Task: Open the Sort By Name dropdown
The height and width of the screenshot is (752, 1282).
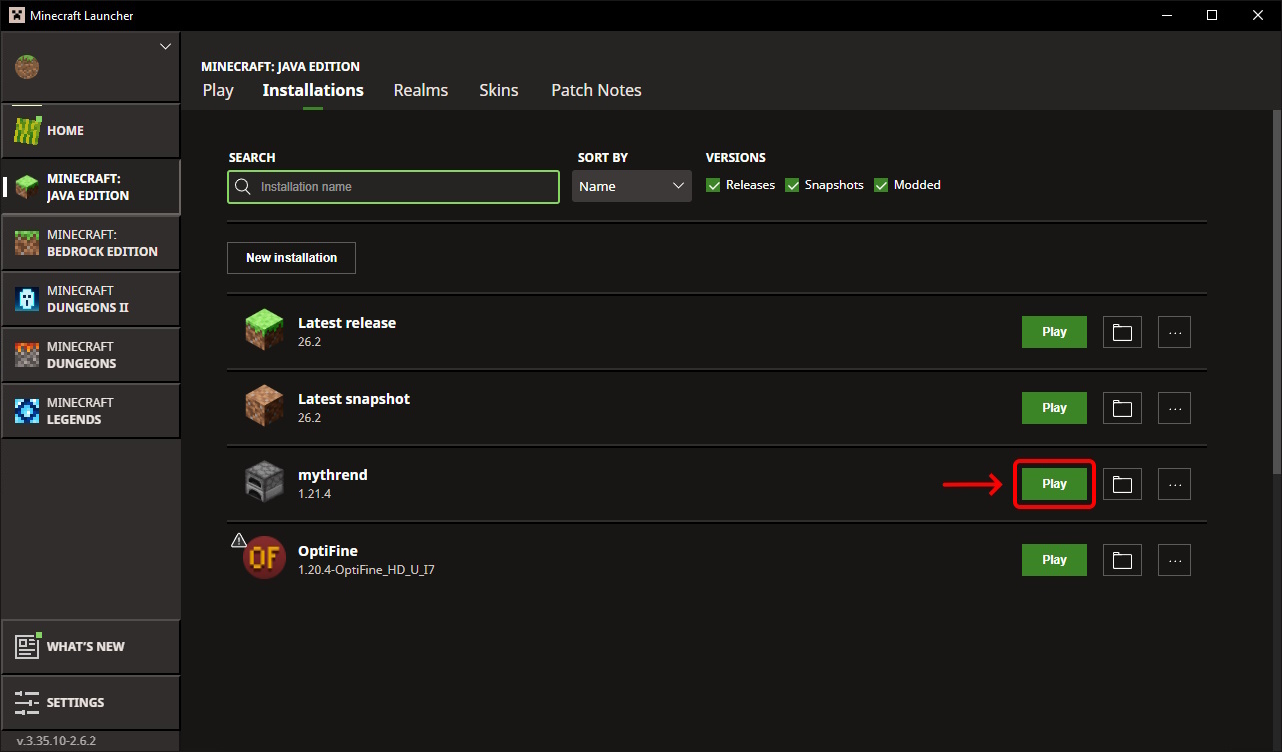Action: 632,186
